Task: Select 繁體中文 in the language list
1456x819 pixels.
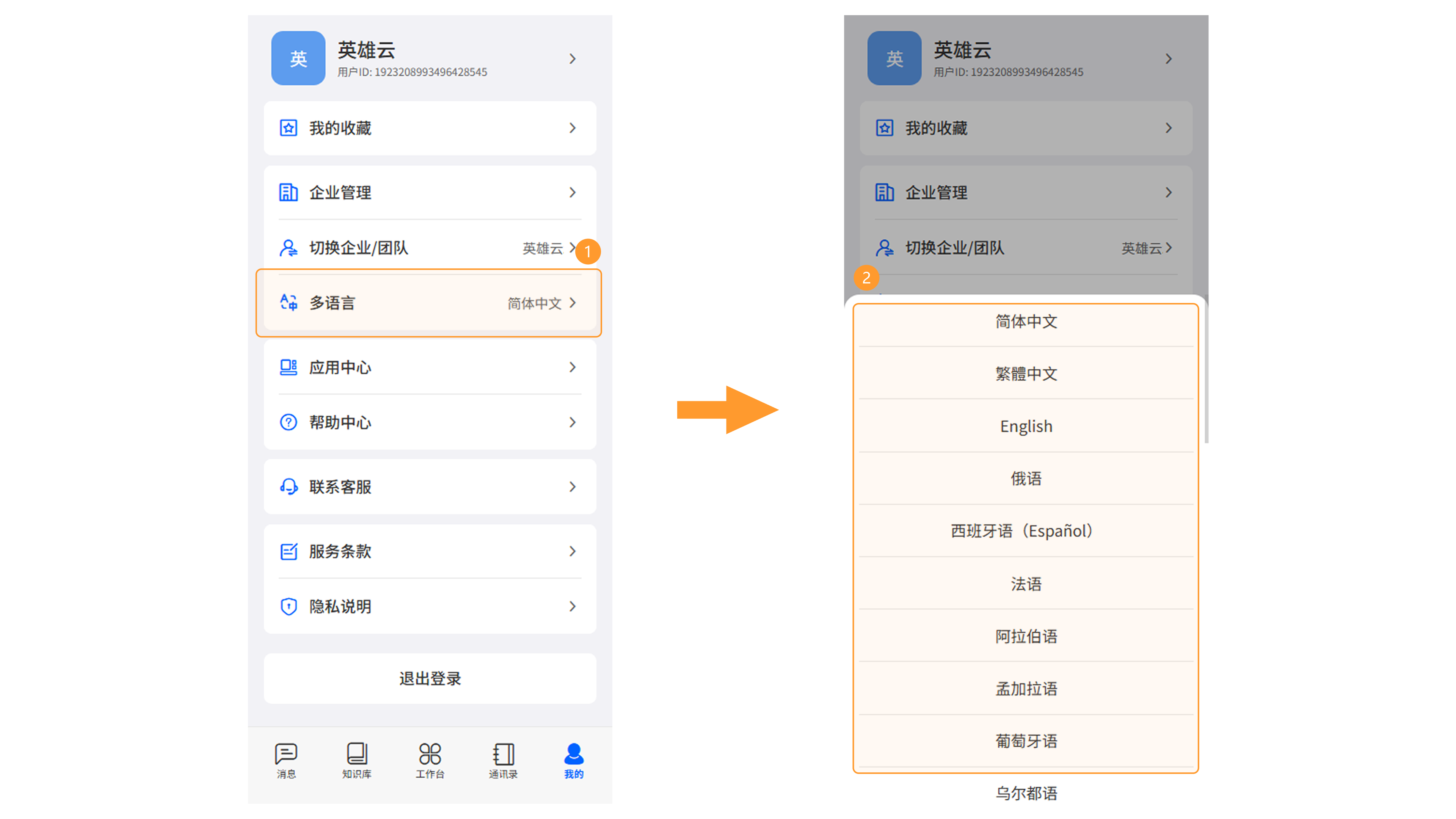Action: coord(1026,373)
